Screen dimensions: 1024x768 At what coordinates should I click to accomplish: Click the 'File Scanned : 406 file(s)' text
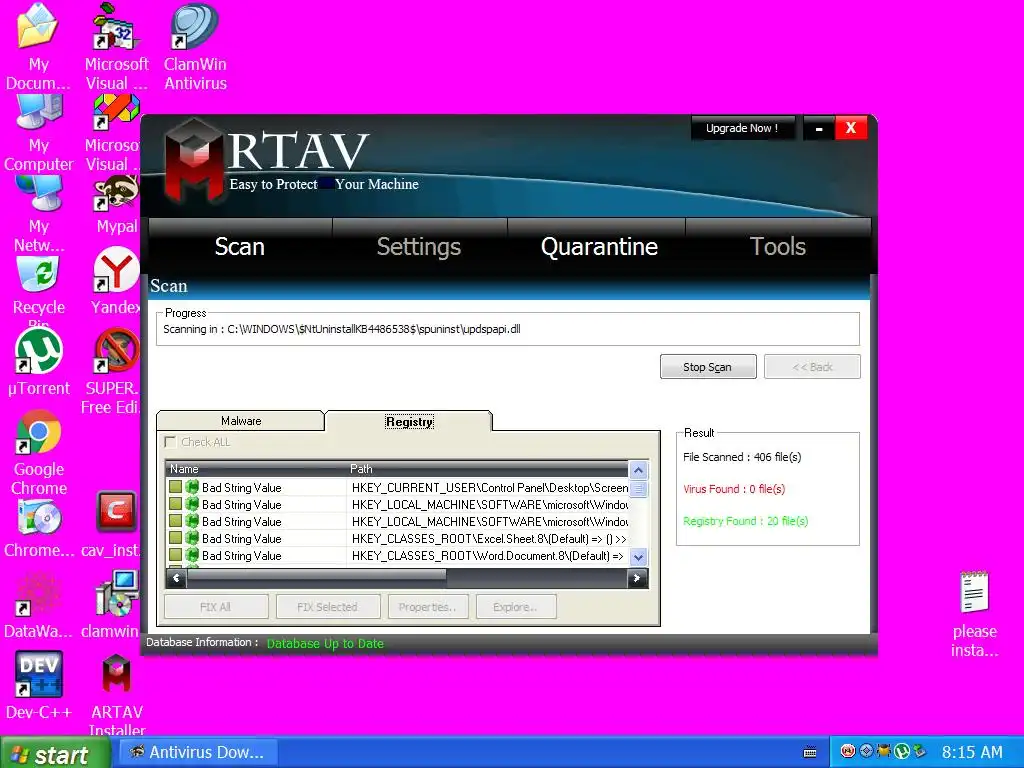742,457
